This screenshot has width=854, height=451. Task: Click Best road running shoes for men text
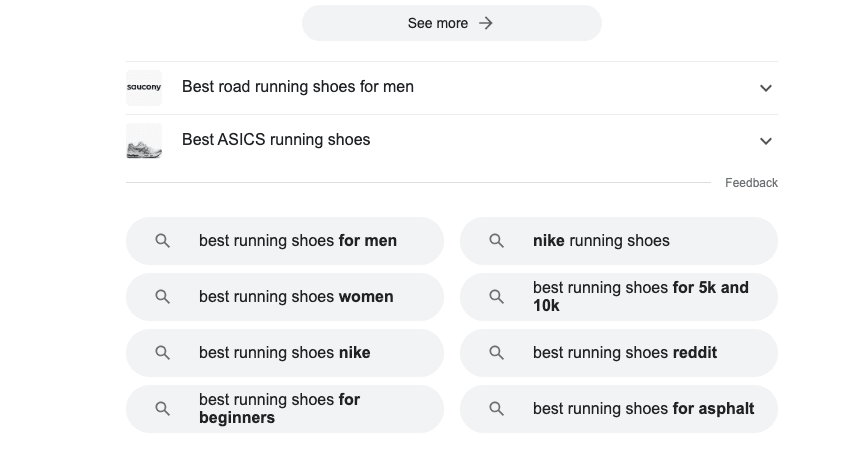point(298,87)
